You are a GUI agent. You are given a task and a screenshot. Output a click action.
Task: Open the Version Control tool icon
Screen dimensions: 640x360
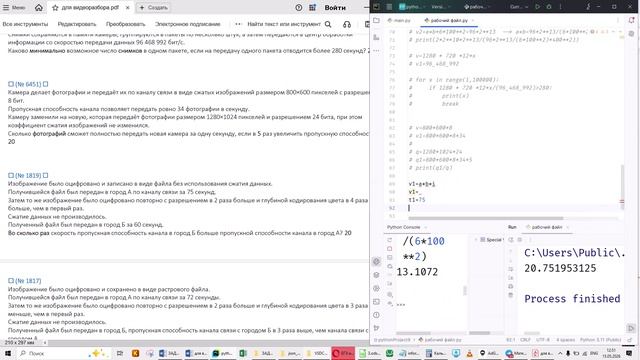coord(376,328)
